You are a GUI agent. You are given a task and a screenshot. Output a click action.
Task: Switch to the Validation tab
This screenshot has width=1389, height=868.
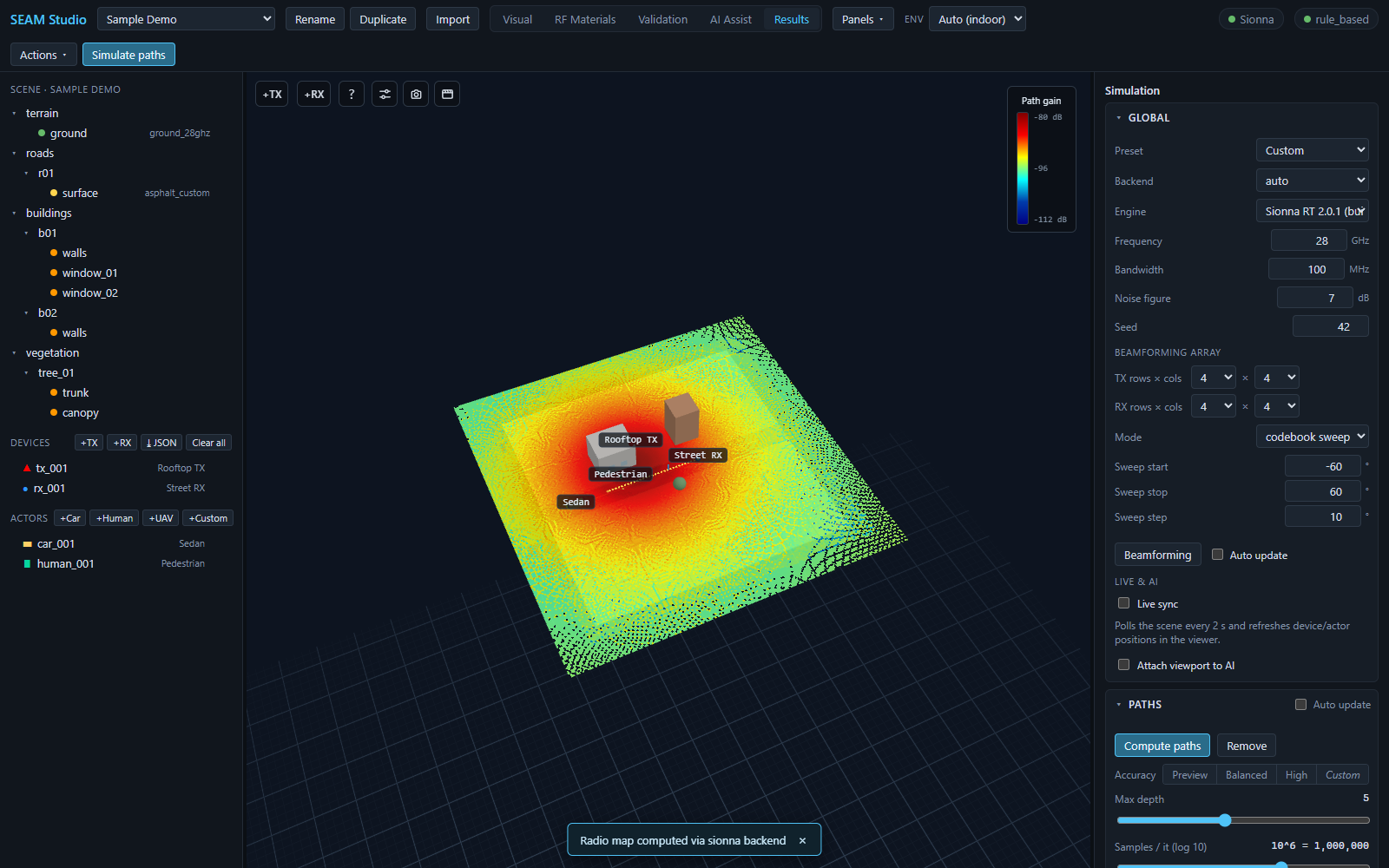[662, 19]
